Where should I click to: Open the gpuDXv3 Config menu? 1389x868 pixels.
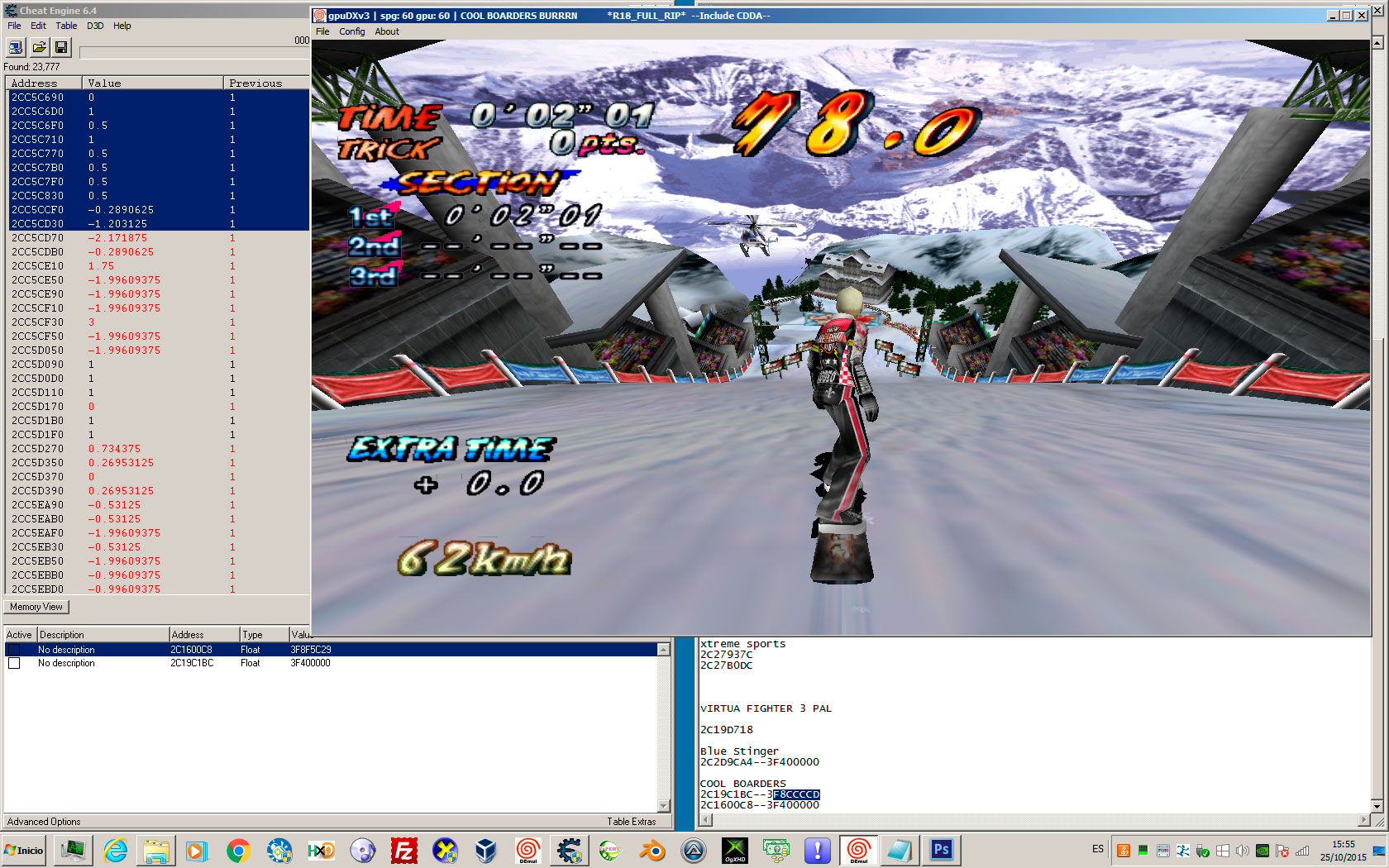point(351,31)
